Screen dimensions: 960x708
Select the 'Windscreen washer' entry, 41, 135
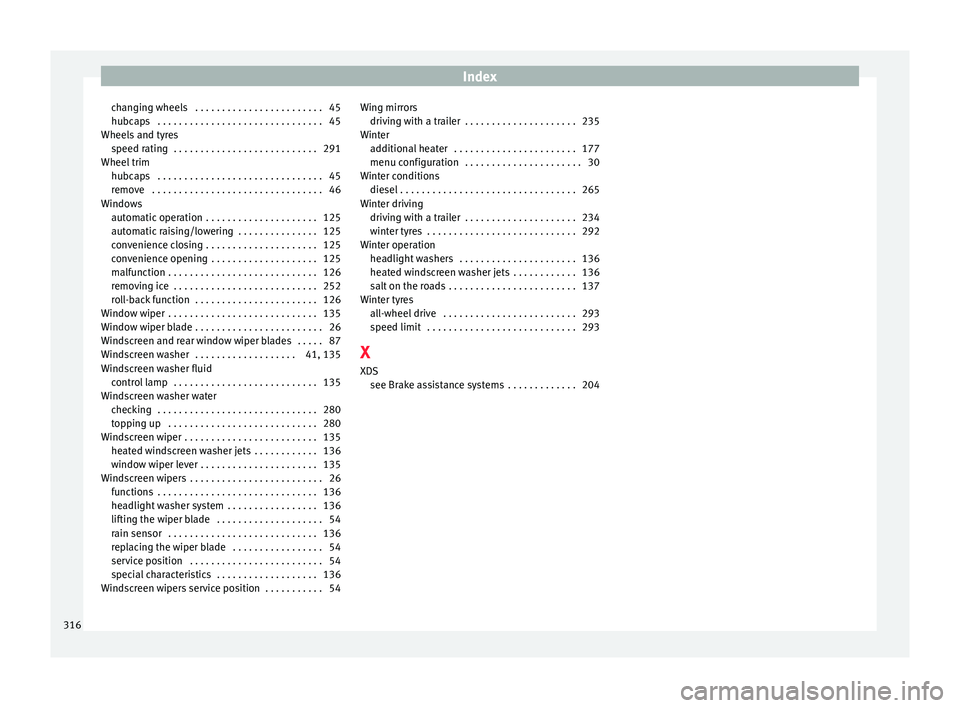tap(221, 355)
